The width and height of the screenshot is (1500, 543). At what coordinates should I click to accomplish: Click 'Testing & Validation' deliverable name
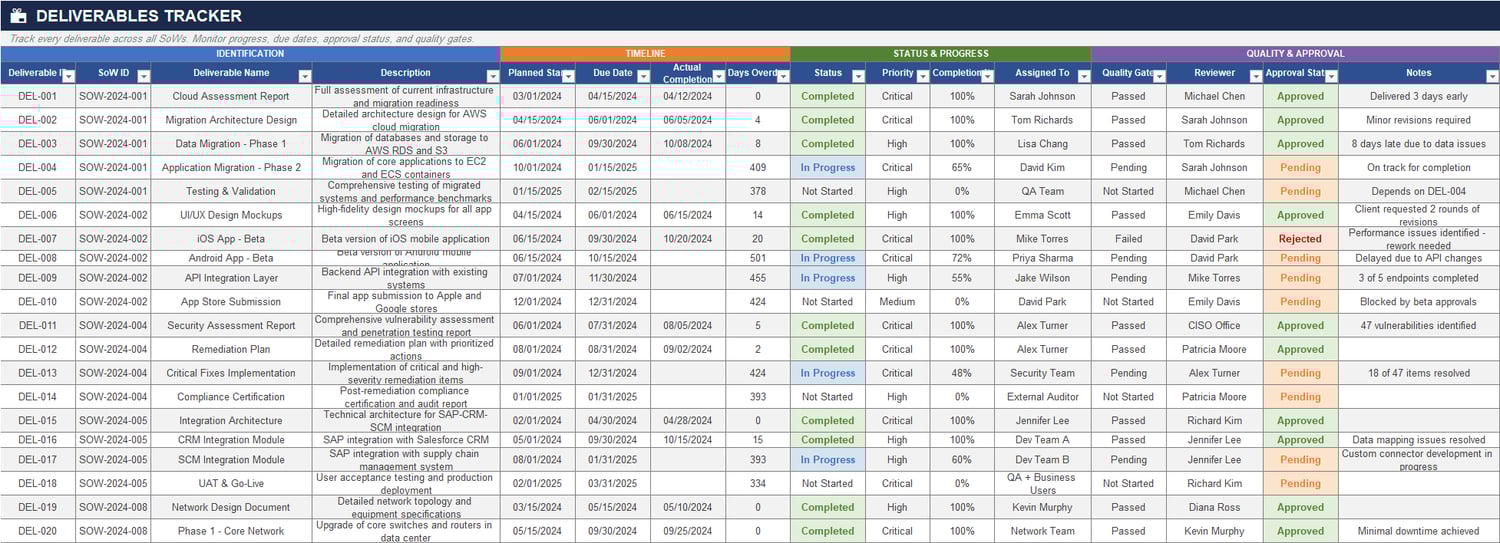click(231, 191)
